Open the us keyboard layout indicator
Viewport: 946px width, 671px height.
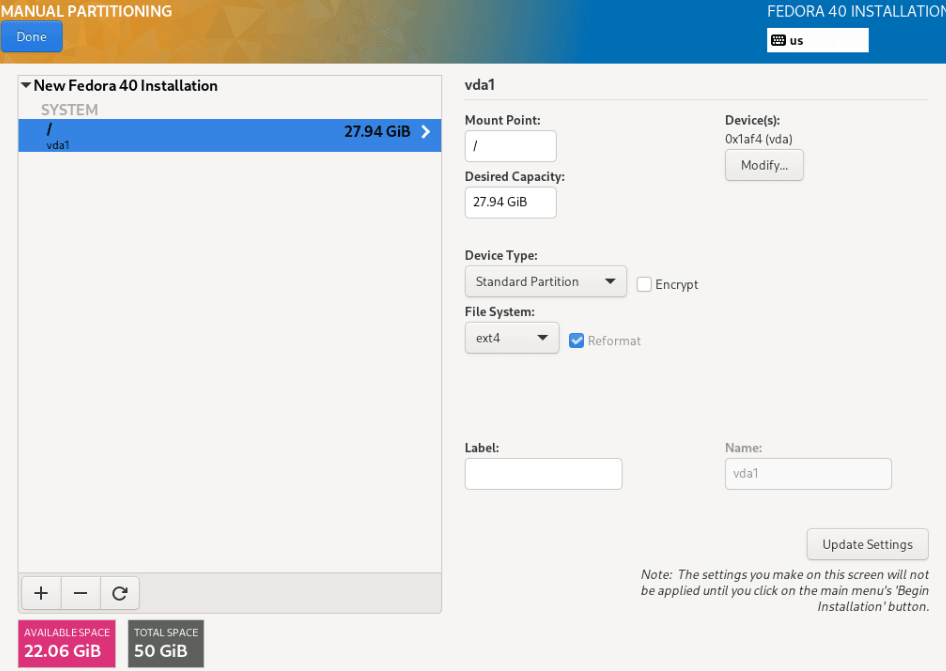817,40
